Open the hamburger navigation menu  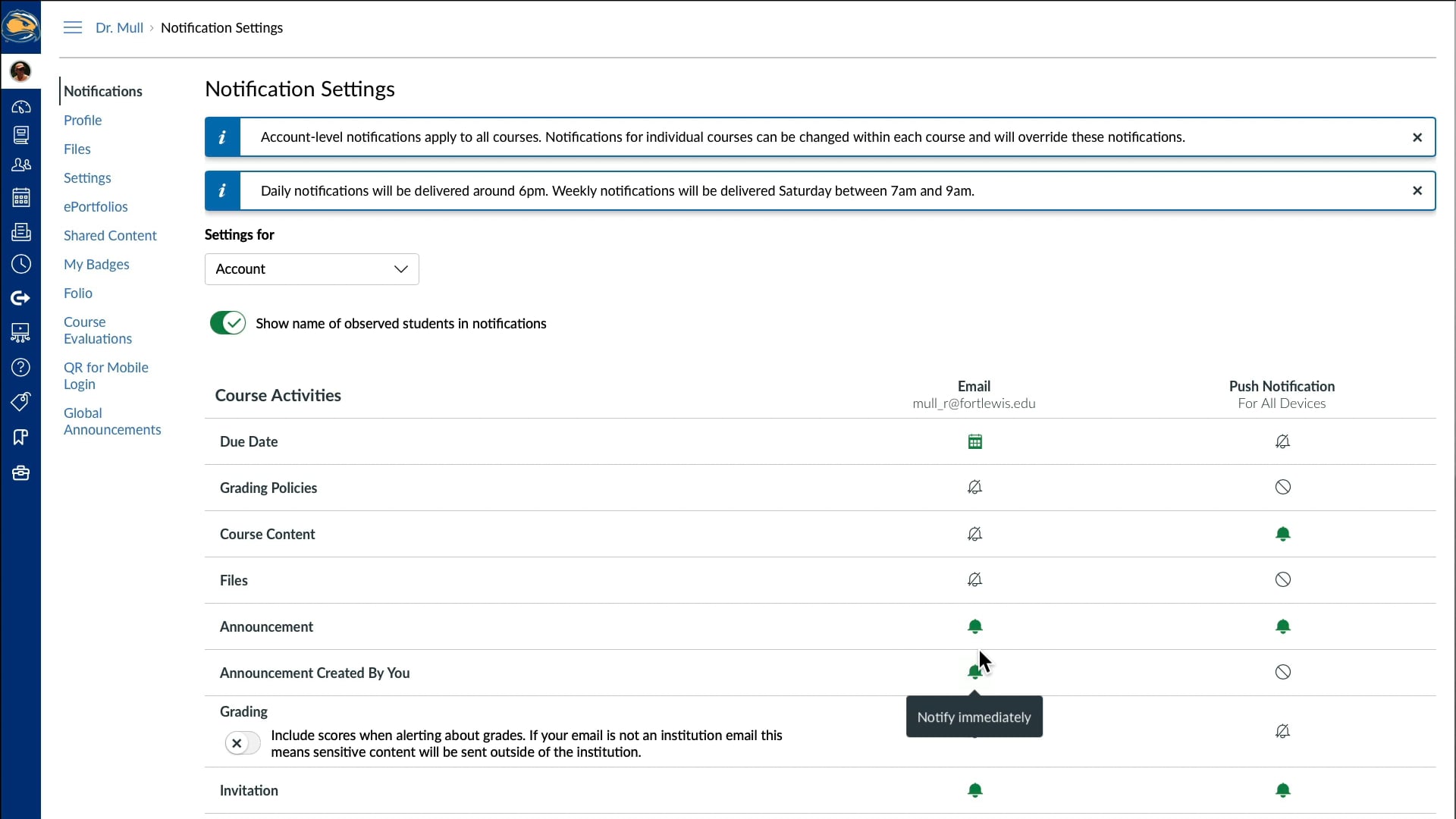click(72, 27)
